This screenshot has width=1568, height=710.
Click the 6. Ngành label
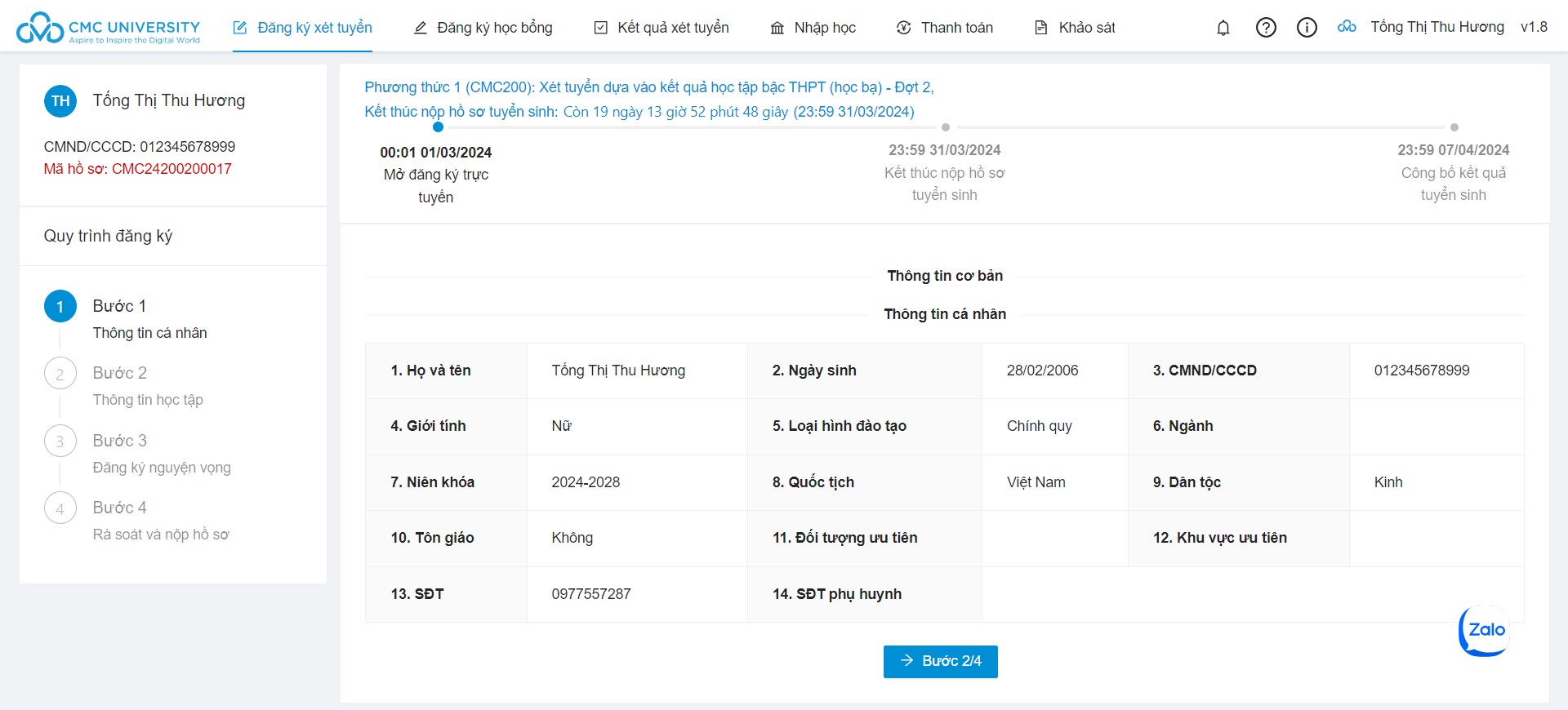point(1183,426)
